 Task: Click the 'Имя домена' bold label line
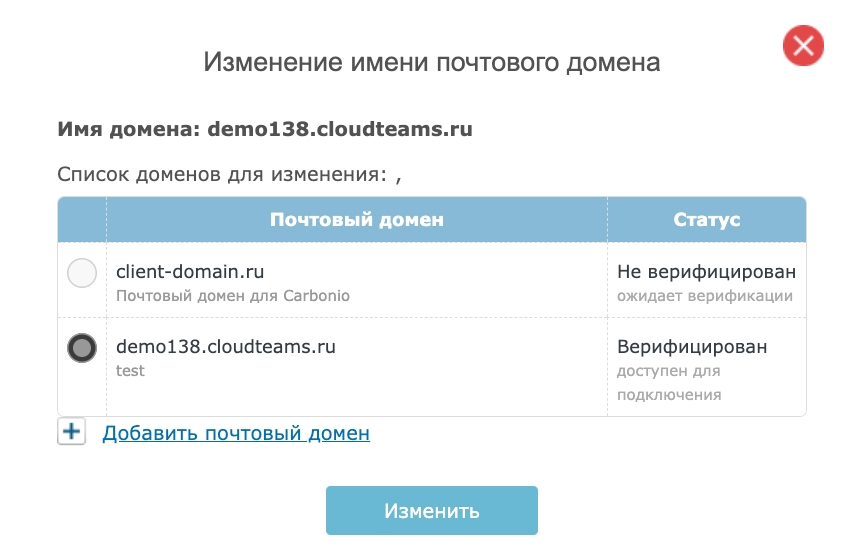264,129
